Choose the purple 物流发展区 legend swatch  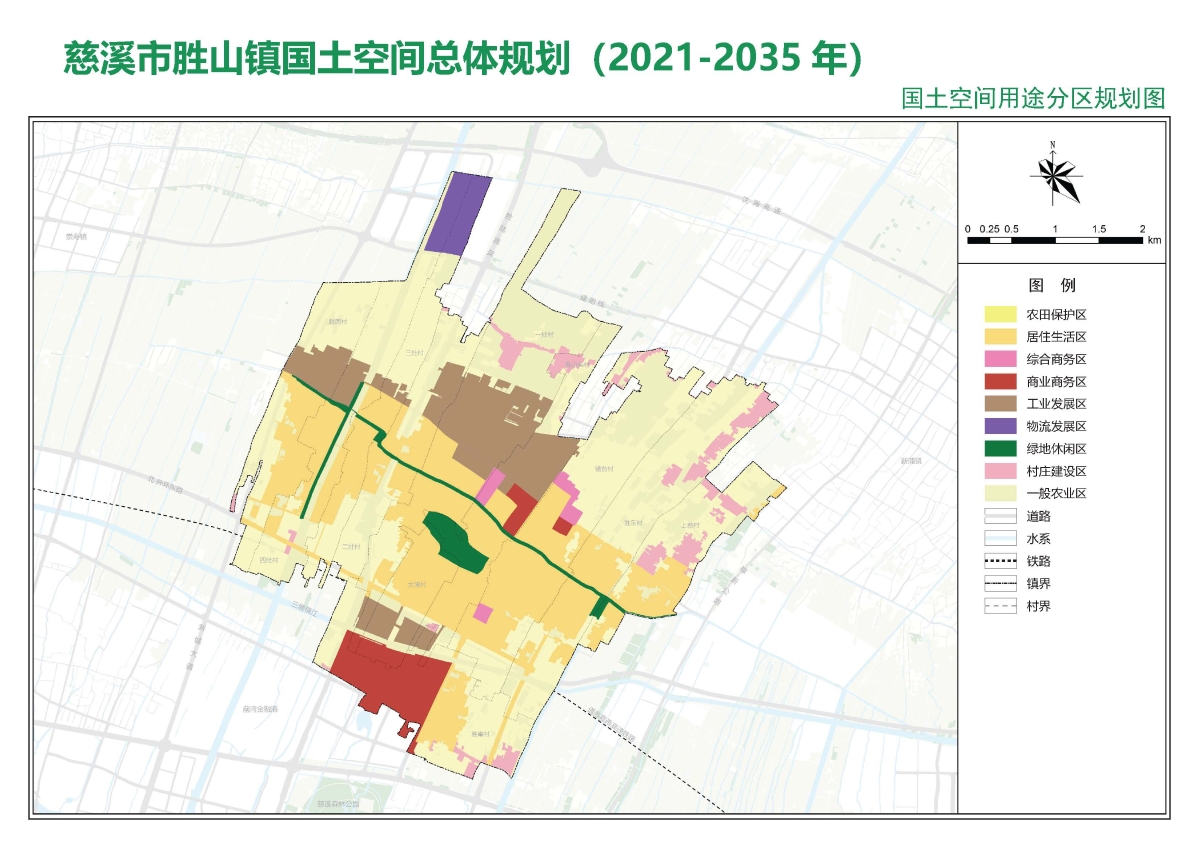tap(1000, 426)
